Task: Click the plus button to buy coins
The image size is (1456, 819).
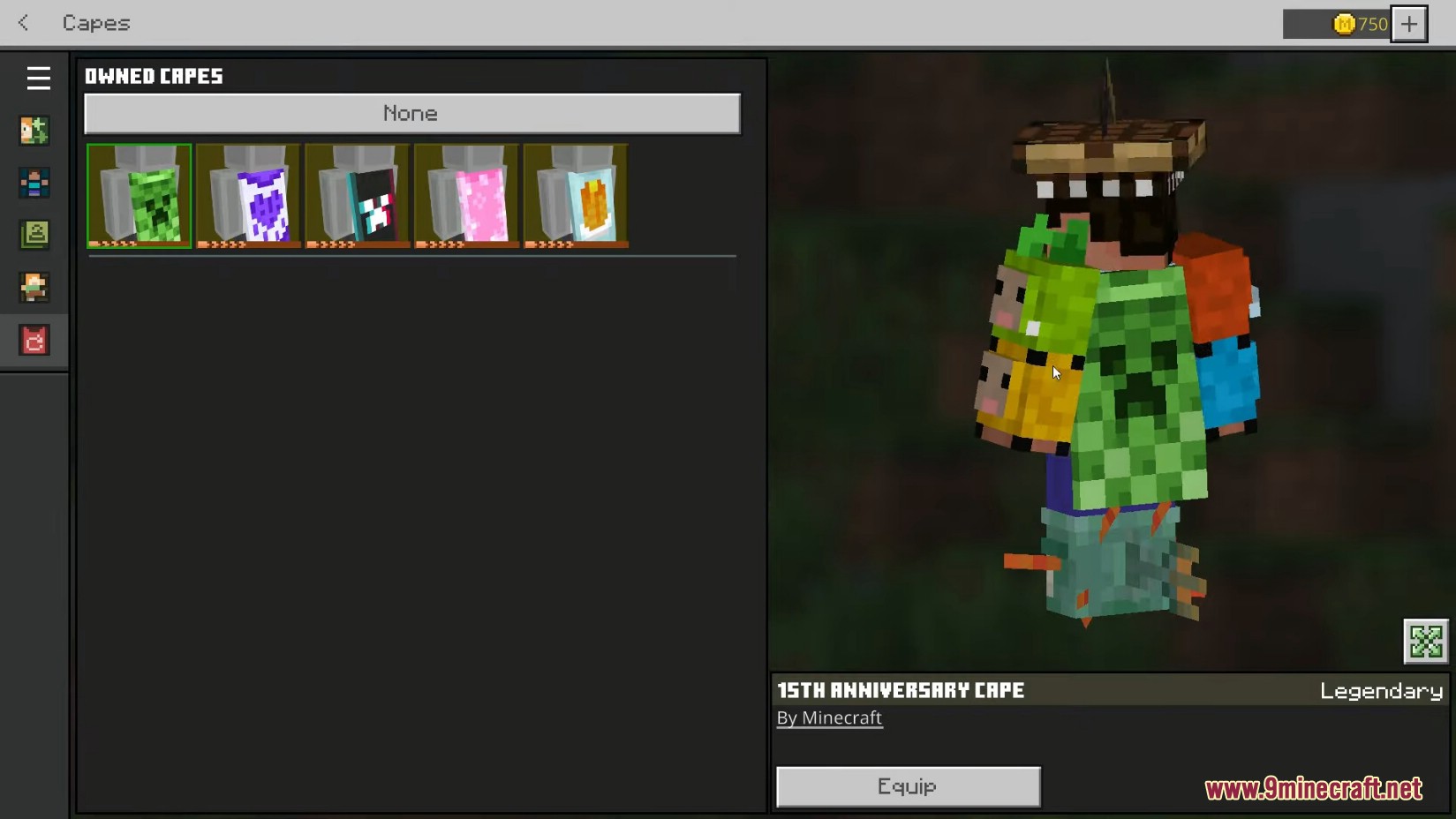Action: (1409, 24)
